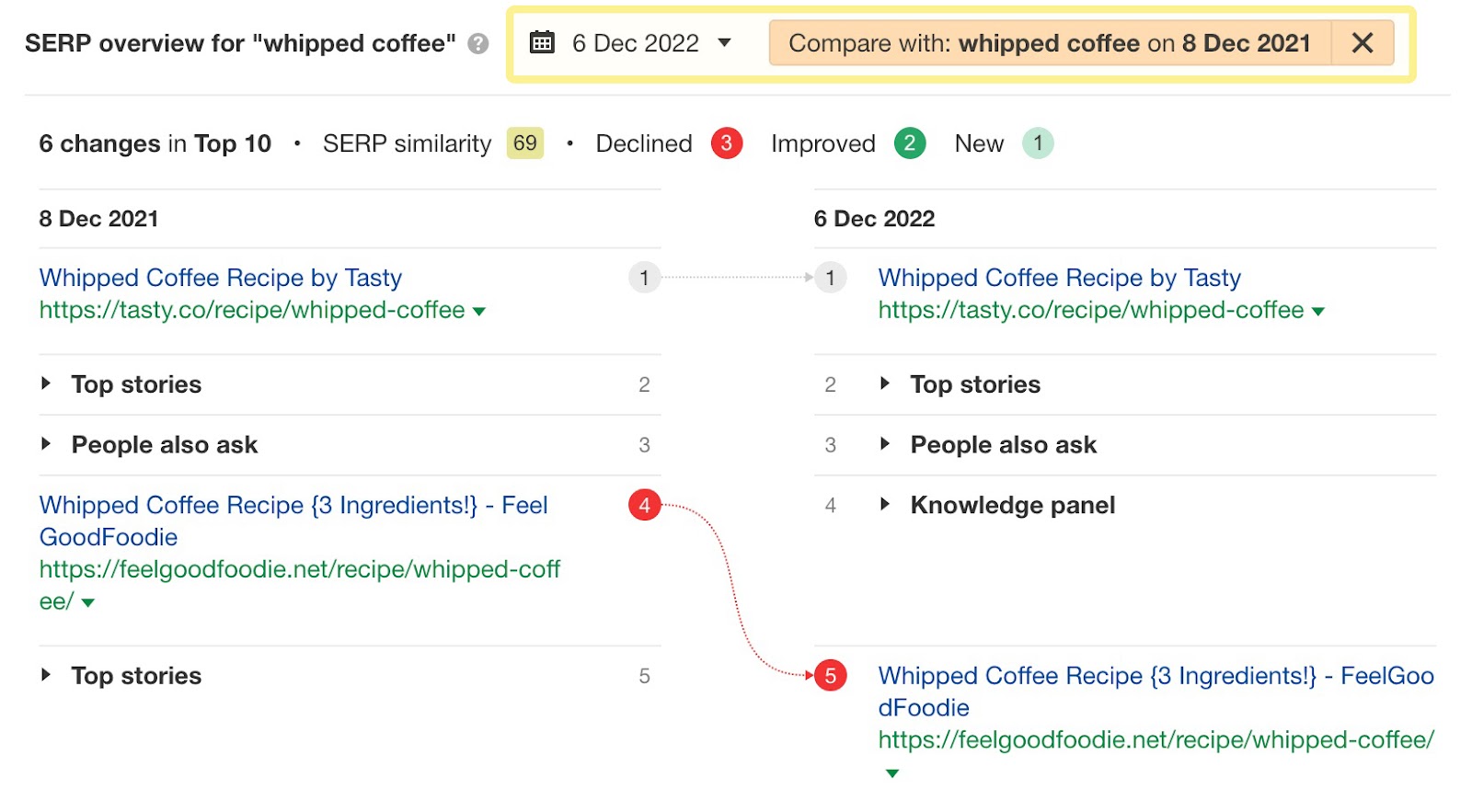Click the calendar icon next to the date
1472x812 pixels.
click(543, 42)
